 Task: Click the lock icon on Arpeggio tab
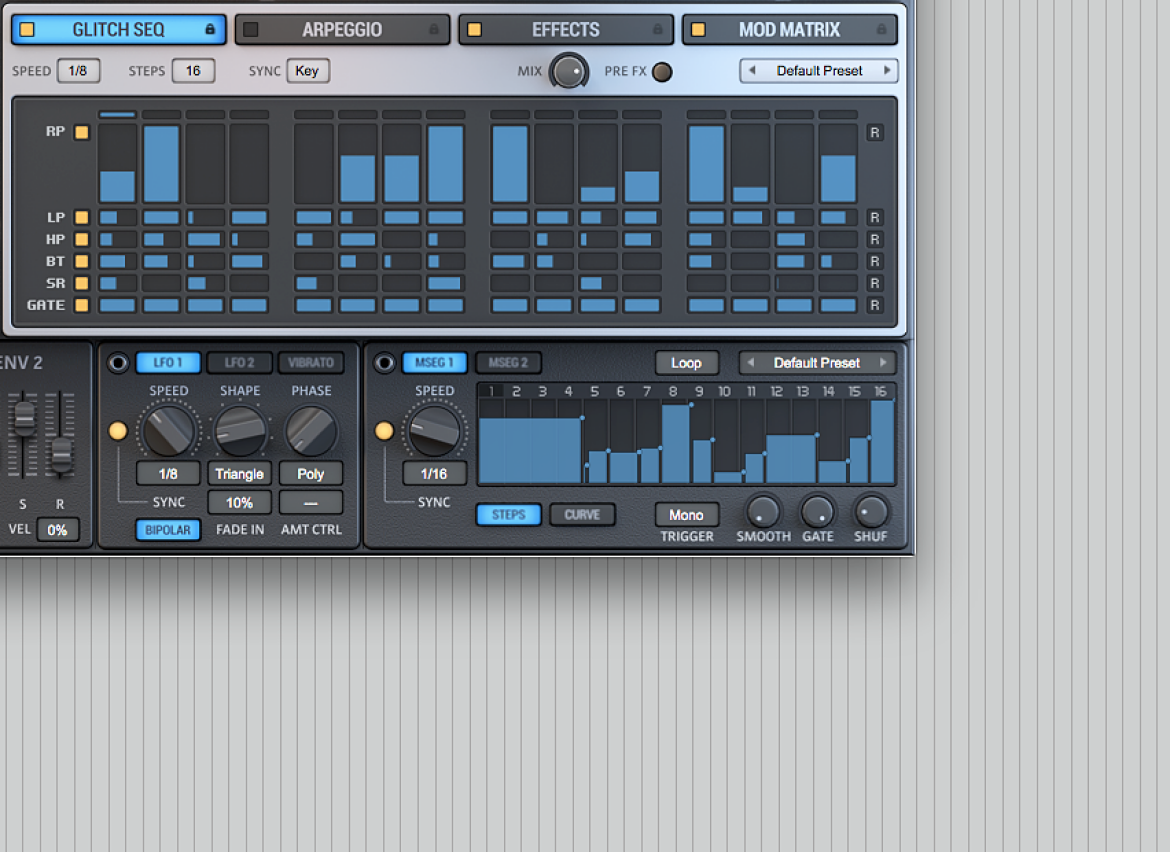click(x=434, y=29)
